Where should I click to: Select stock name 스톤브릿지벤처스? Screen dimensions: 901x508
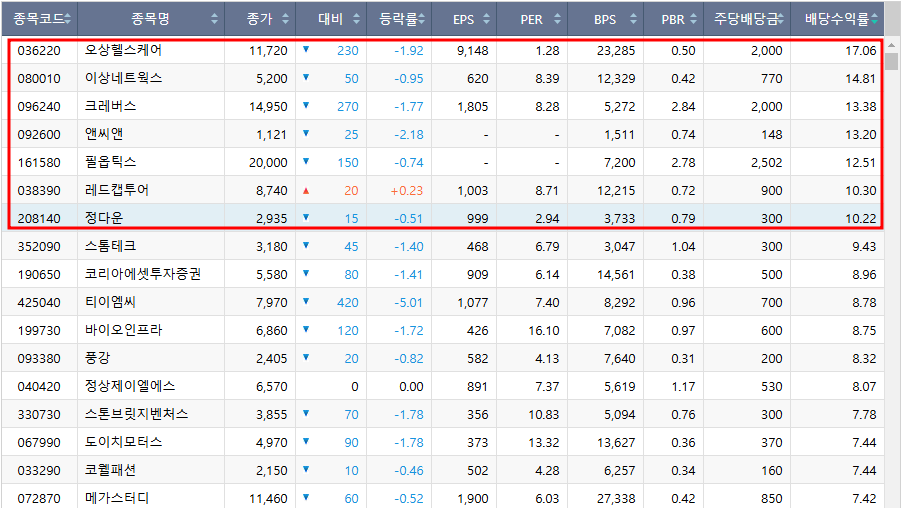136,414
